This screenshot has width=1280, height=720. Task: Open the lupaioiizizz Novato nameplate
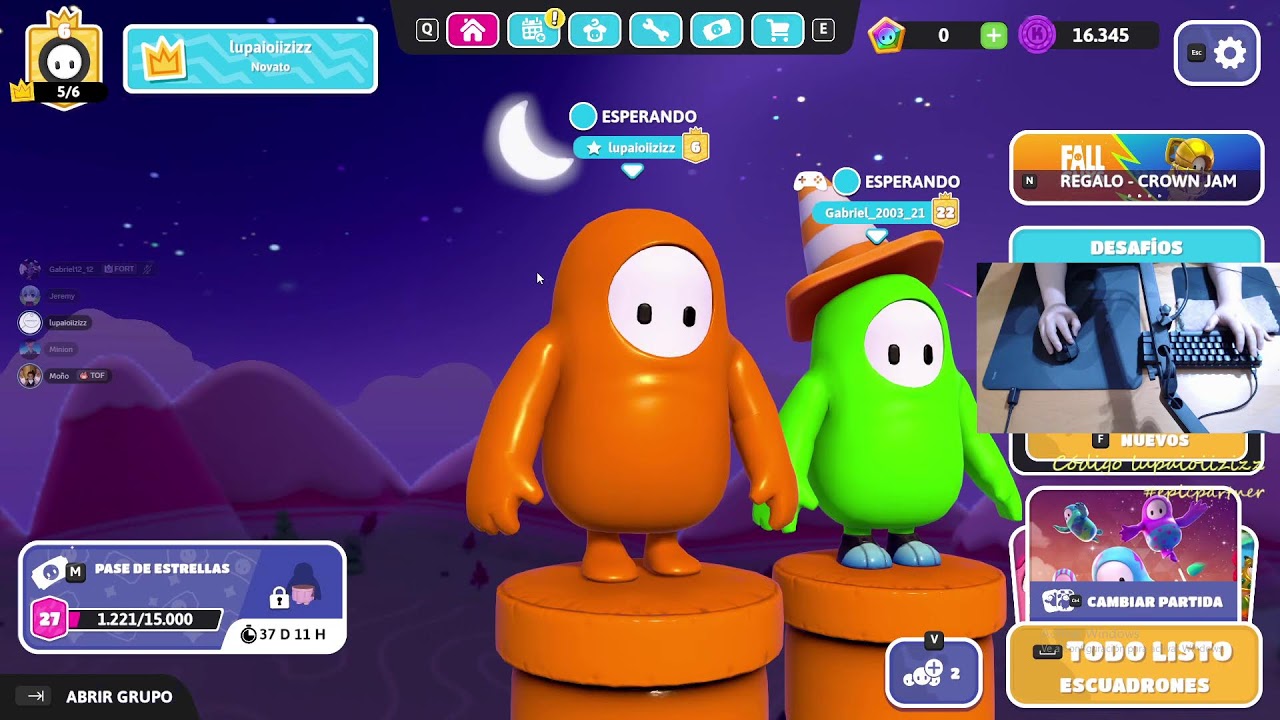point(250,59)
